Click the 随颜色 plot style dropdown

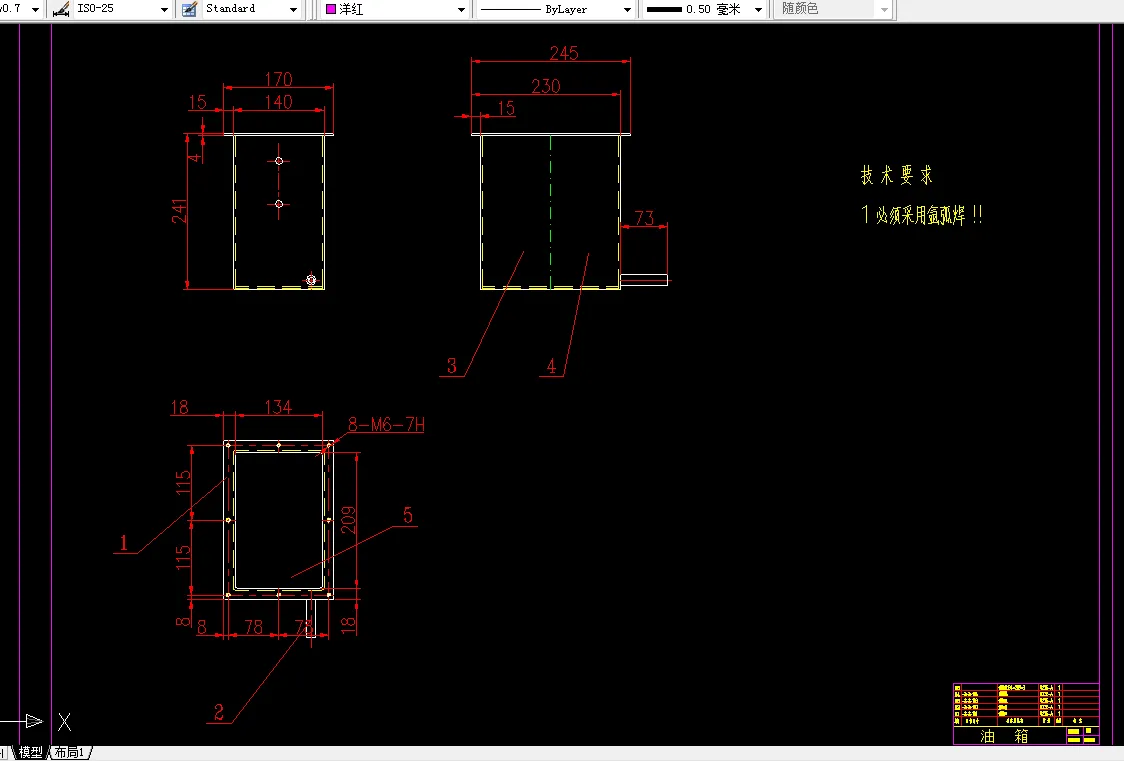[835, 9]
